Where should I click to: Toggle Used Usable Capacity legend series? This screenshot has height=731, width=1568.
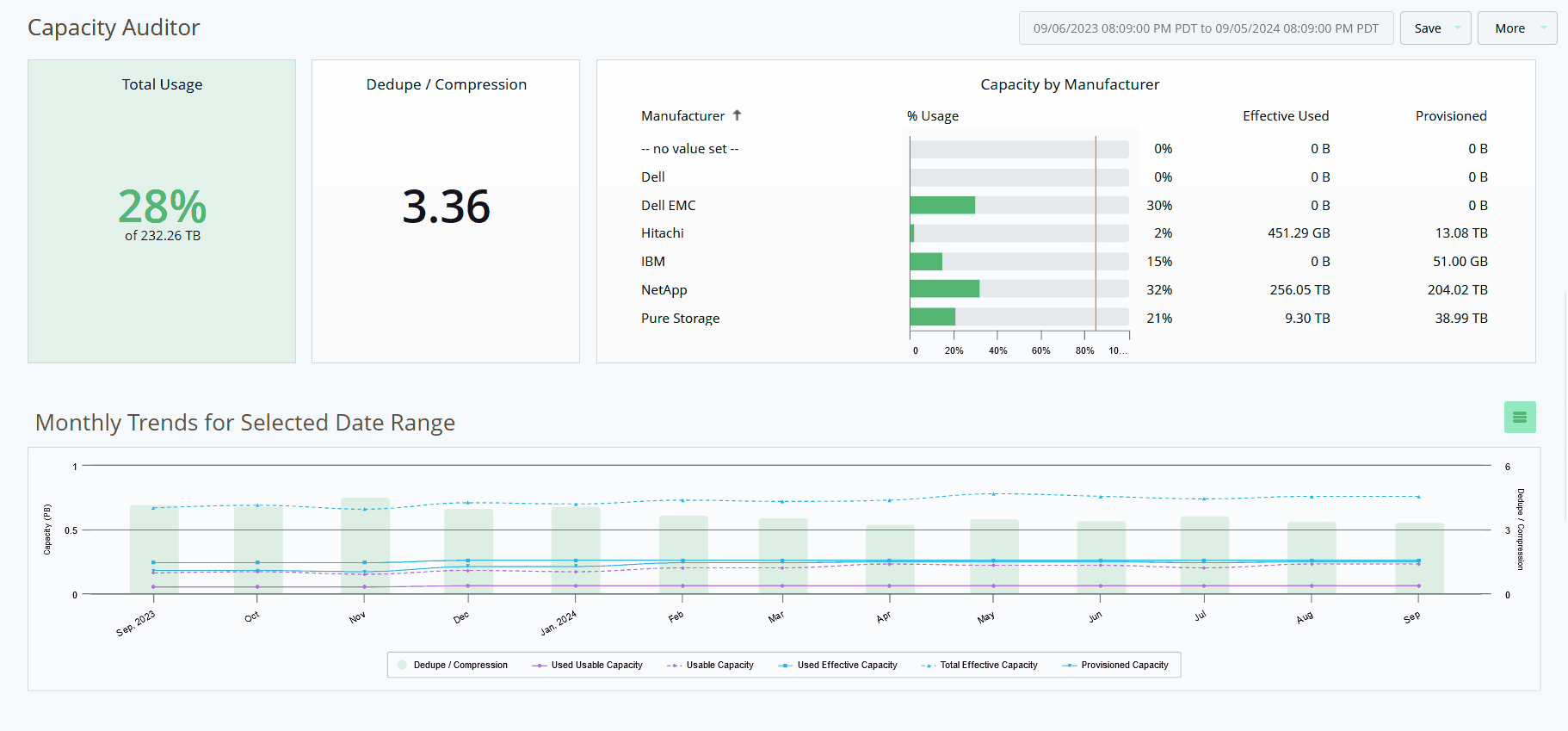pyautogui.click(x=588, y=665)
